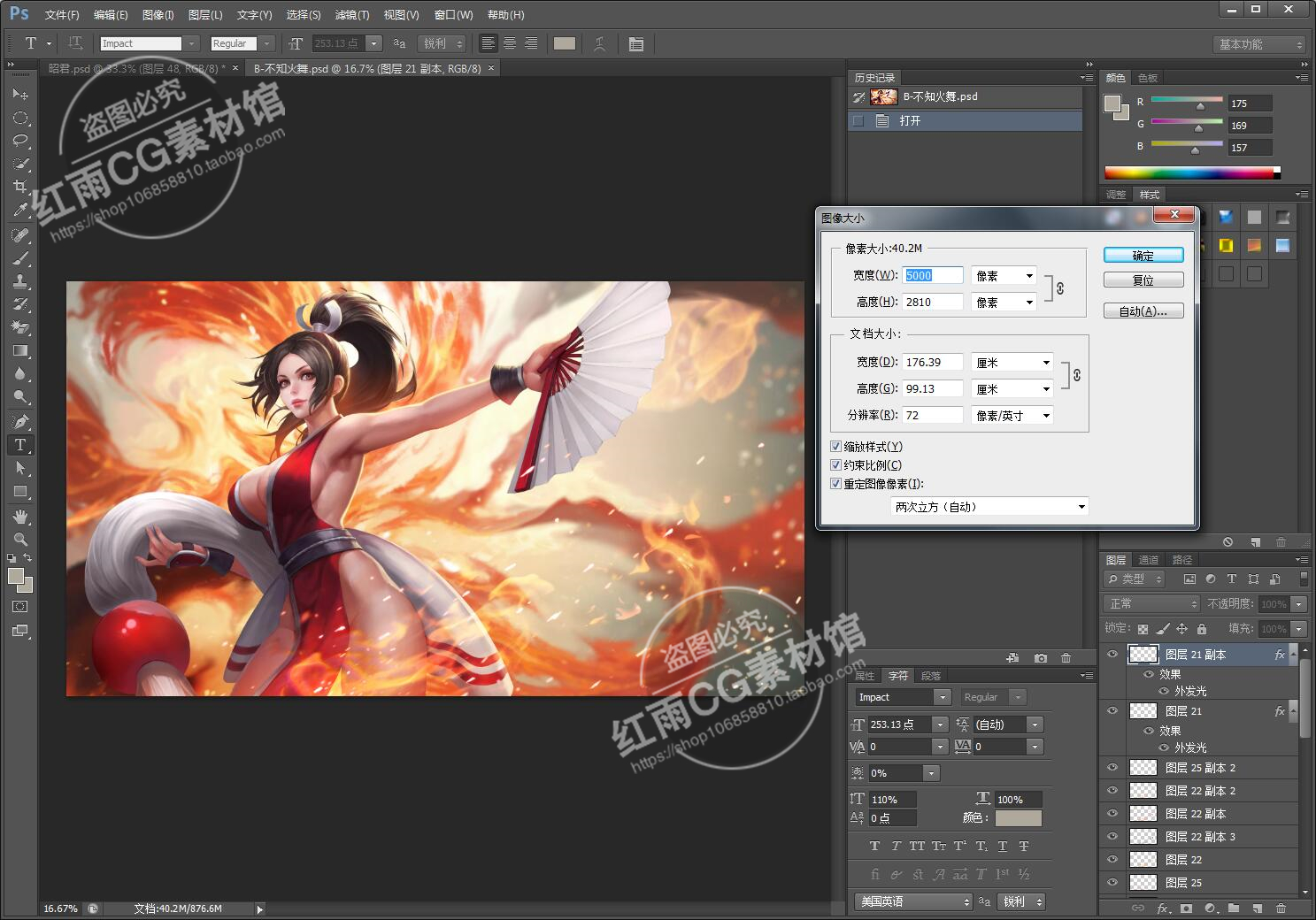This screenshot has height=920, width=1316.
Task: Activate the Hand tool
Action: pyautogui.click(x=19, y=517)
